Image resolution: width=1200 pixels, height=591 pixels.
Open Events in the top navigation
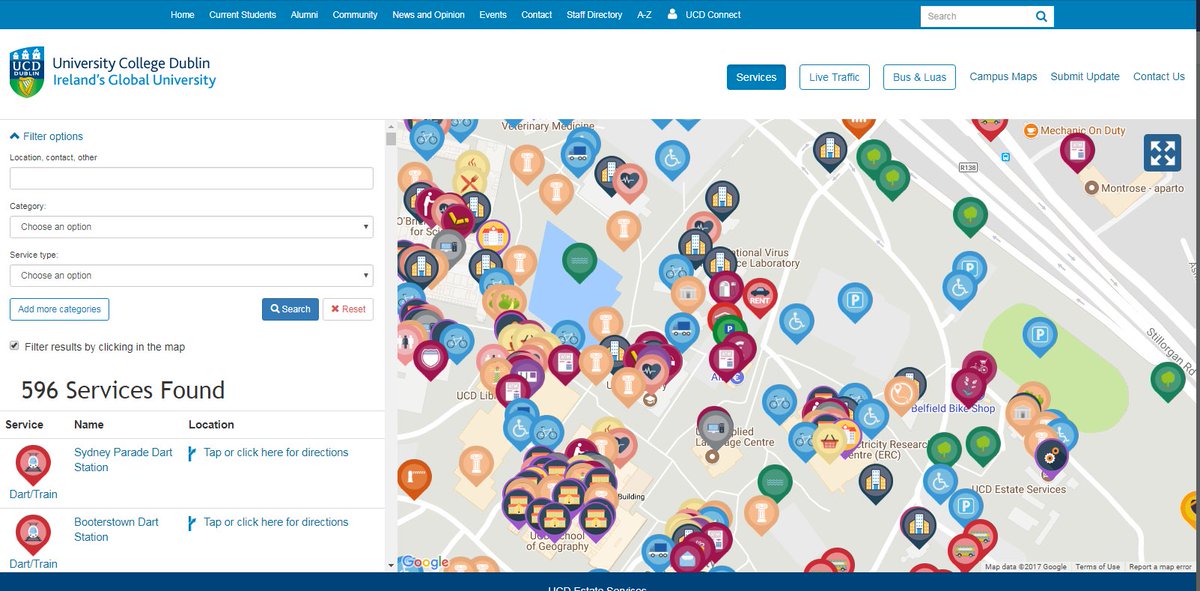(x=492, y=15)
